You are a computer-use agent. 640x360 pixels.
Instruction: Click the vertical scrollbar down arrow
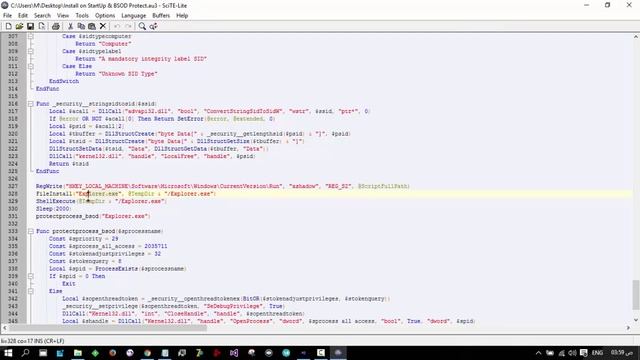coord(636,320)
